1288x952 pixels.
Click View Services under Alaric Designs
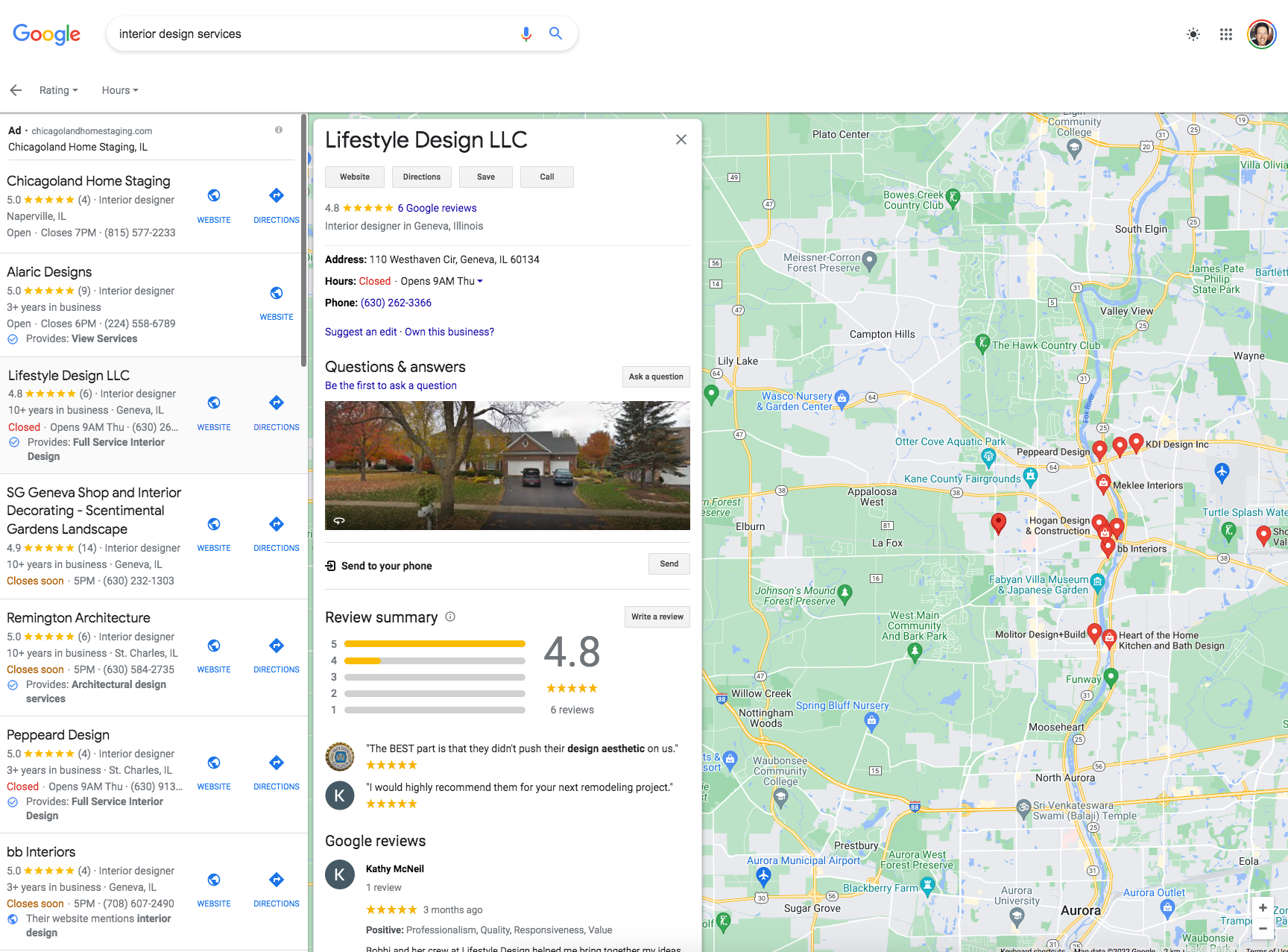coord(104,338)
